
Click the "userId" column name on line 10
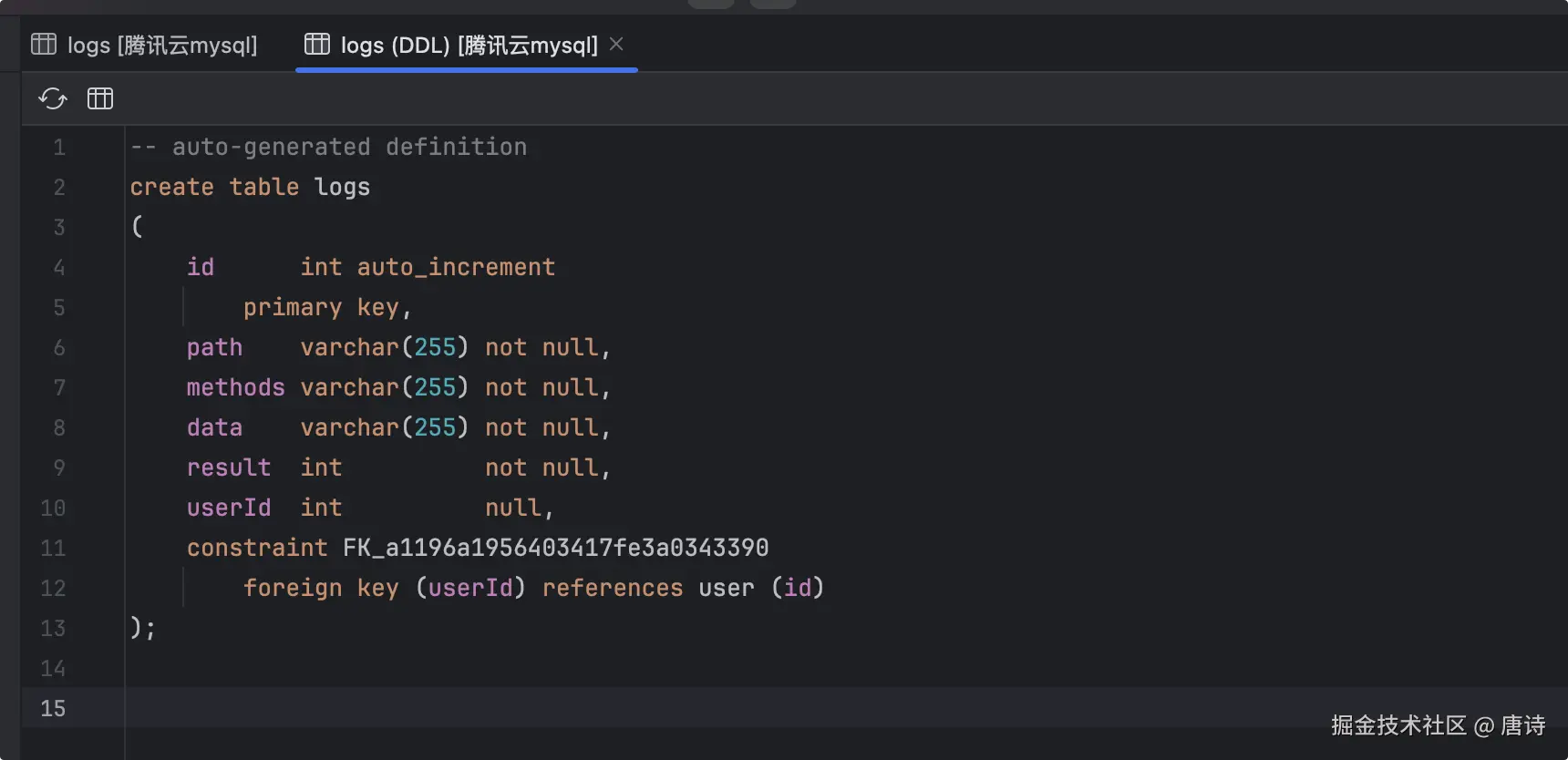[228, 508]
